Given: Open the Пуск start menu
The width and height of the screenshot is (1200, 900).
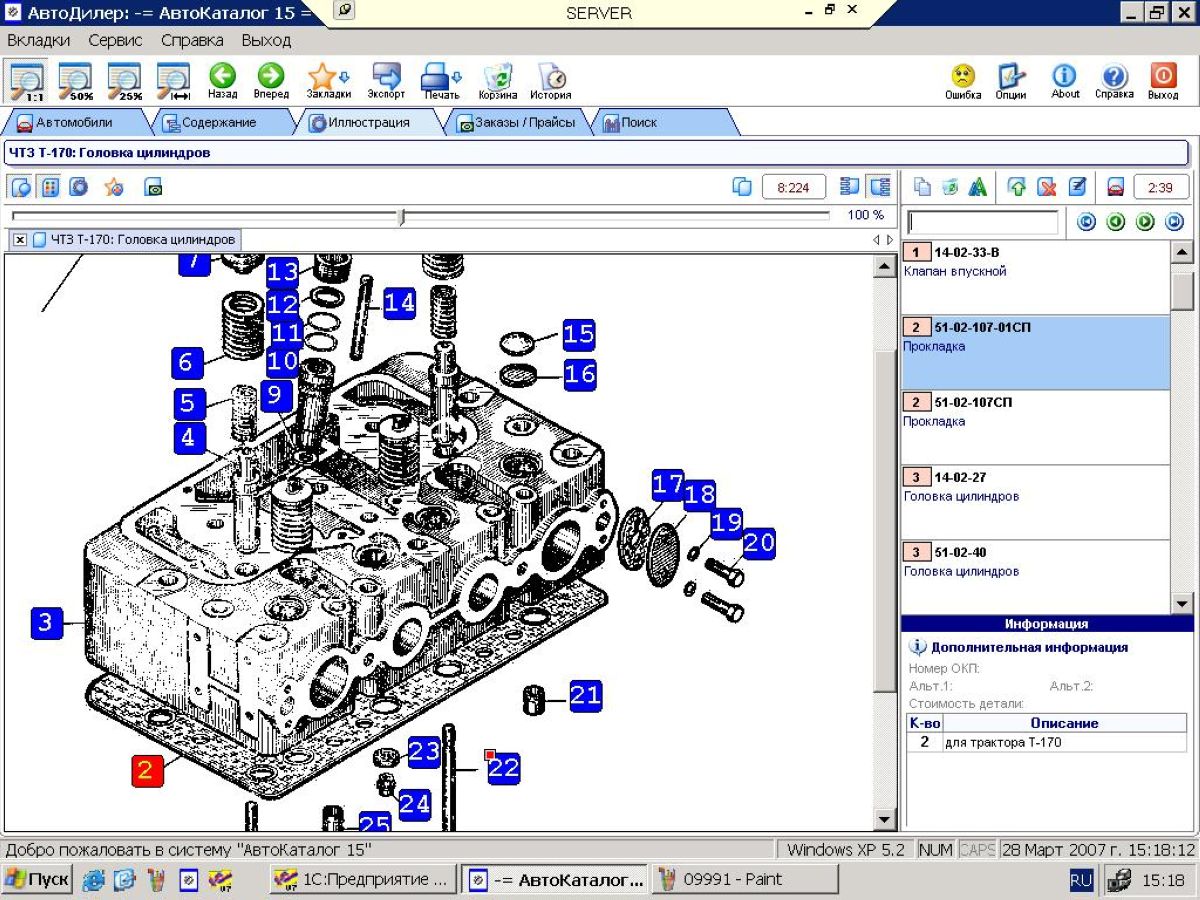Looking at the screenshot, I should click(x=37, y=880).
